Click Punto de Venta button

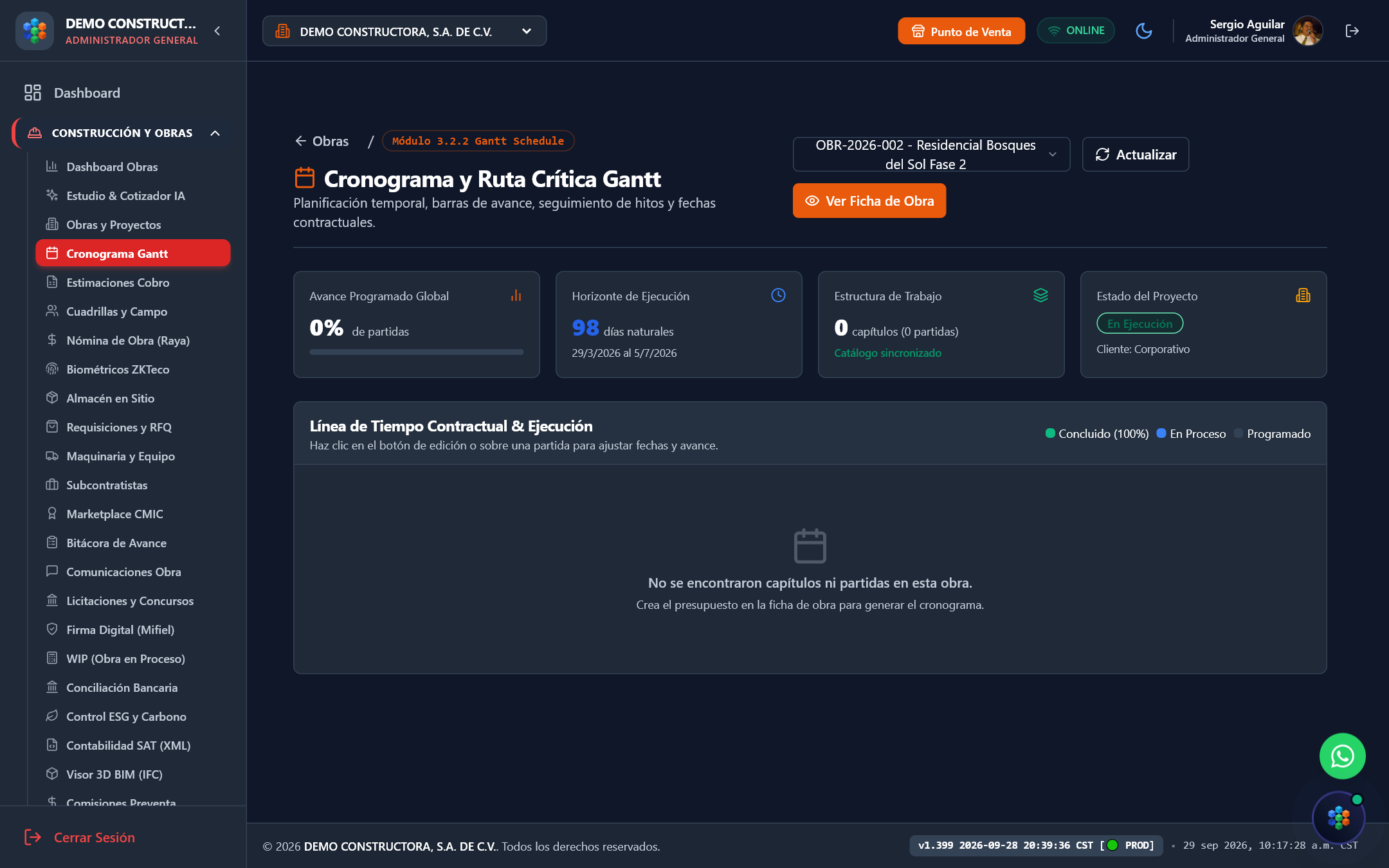pos(961,31)
